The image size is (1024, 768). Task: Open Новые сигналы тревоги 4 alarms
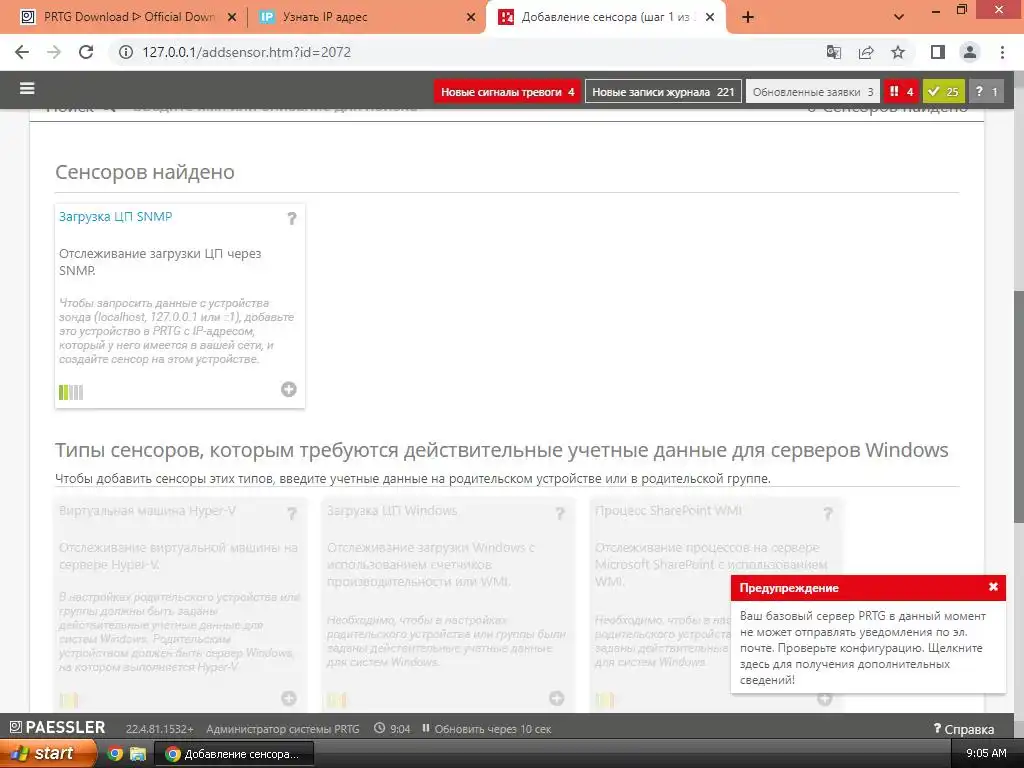507,91
